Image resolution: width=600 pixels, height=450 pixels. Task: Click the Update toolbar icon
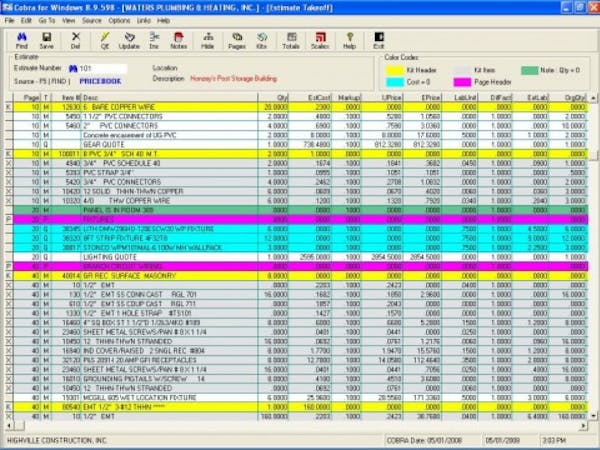(x=129, y=40)
